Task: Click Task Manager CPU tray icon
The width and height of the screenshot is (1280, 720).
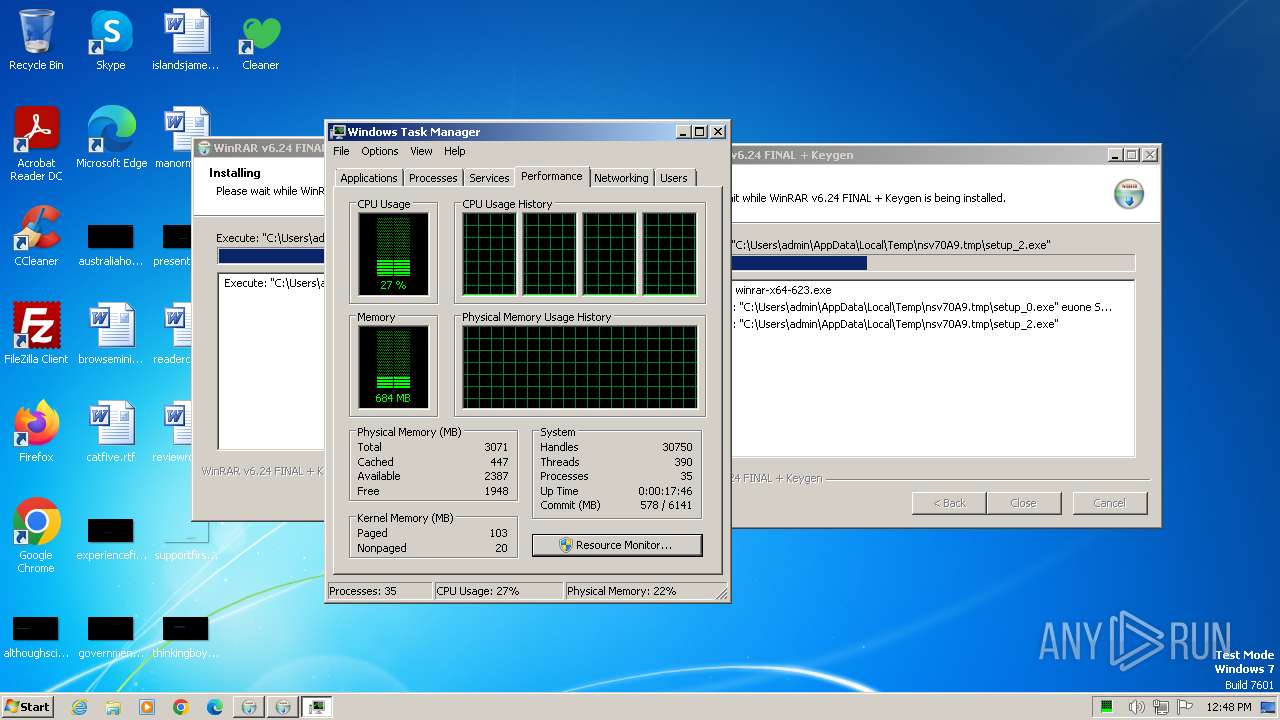Action: pos(1107,707)
